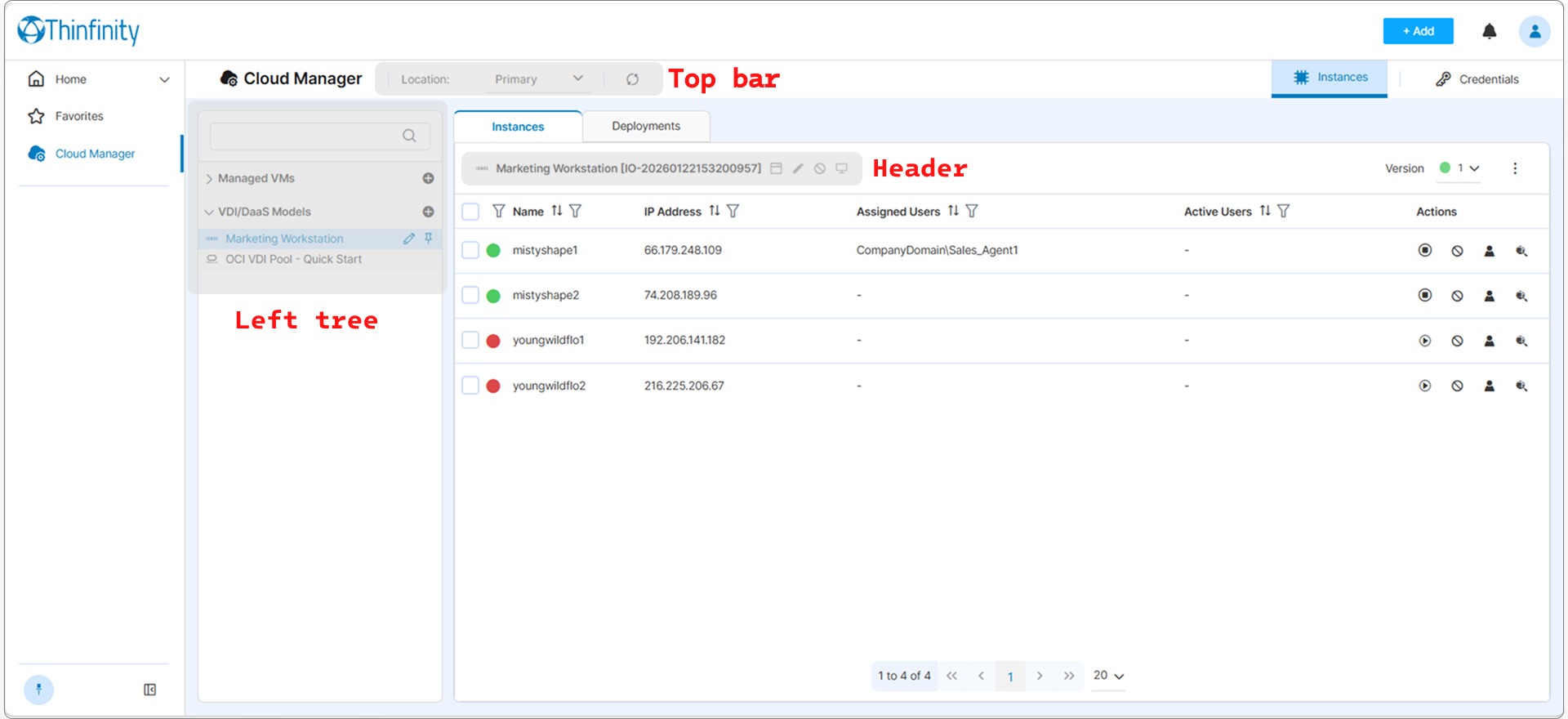Check the youngwildflo1 row checkbox

pyautogui.click(x=470, y=340)
